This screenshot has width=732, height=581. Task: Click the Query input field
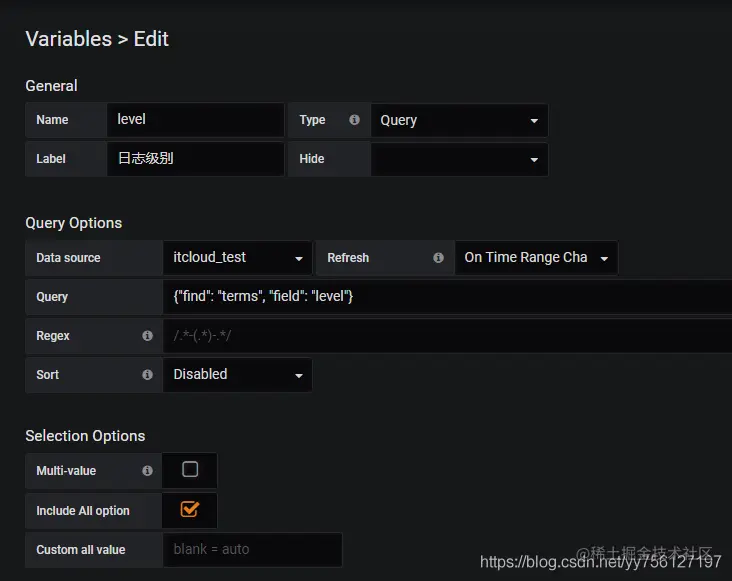pos(447,297)
